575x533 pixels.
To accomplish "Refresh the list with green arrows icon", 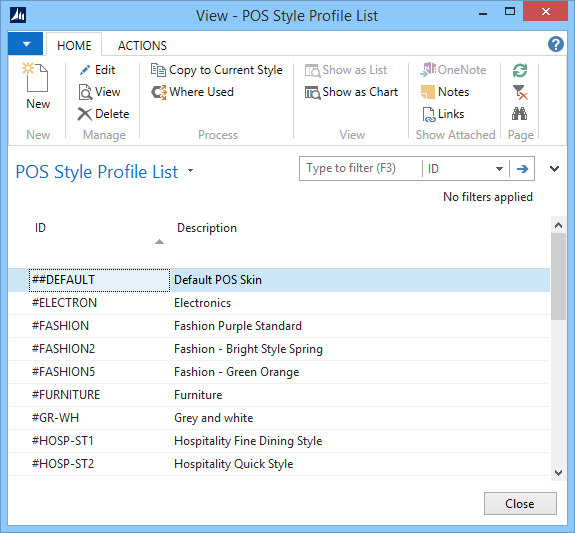I will [x=520, y=70].
